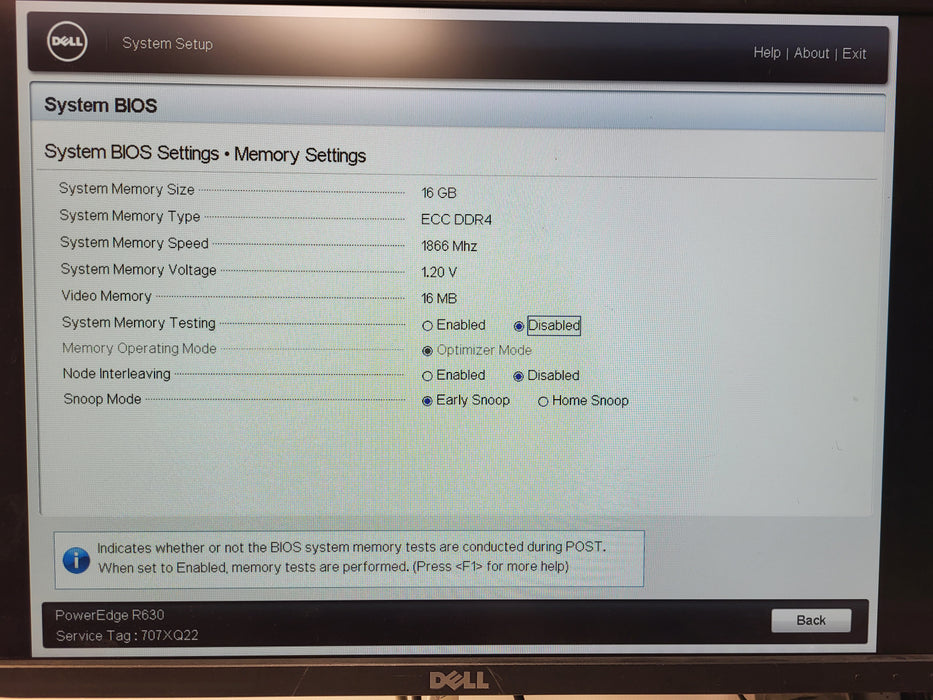Click the System BIOS heading
This screenshot has width=933, height=700.
(x=101, y=105)
